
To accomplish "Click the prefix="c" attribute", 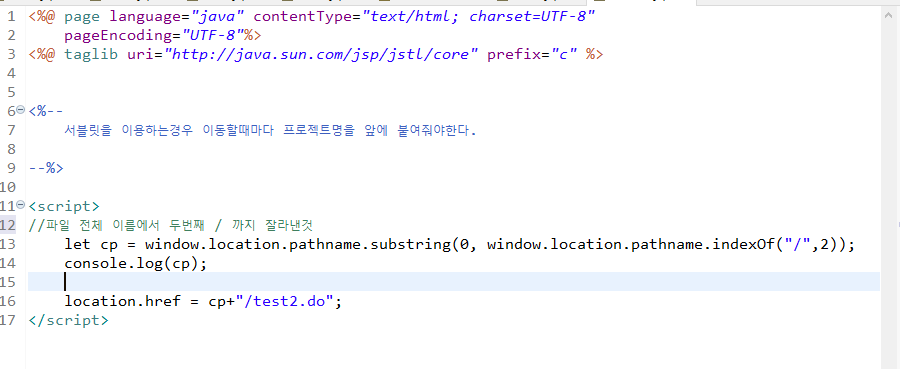I will click(532, 55).
